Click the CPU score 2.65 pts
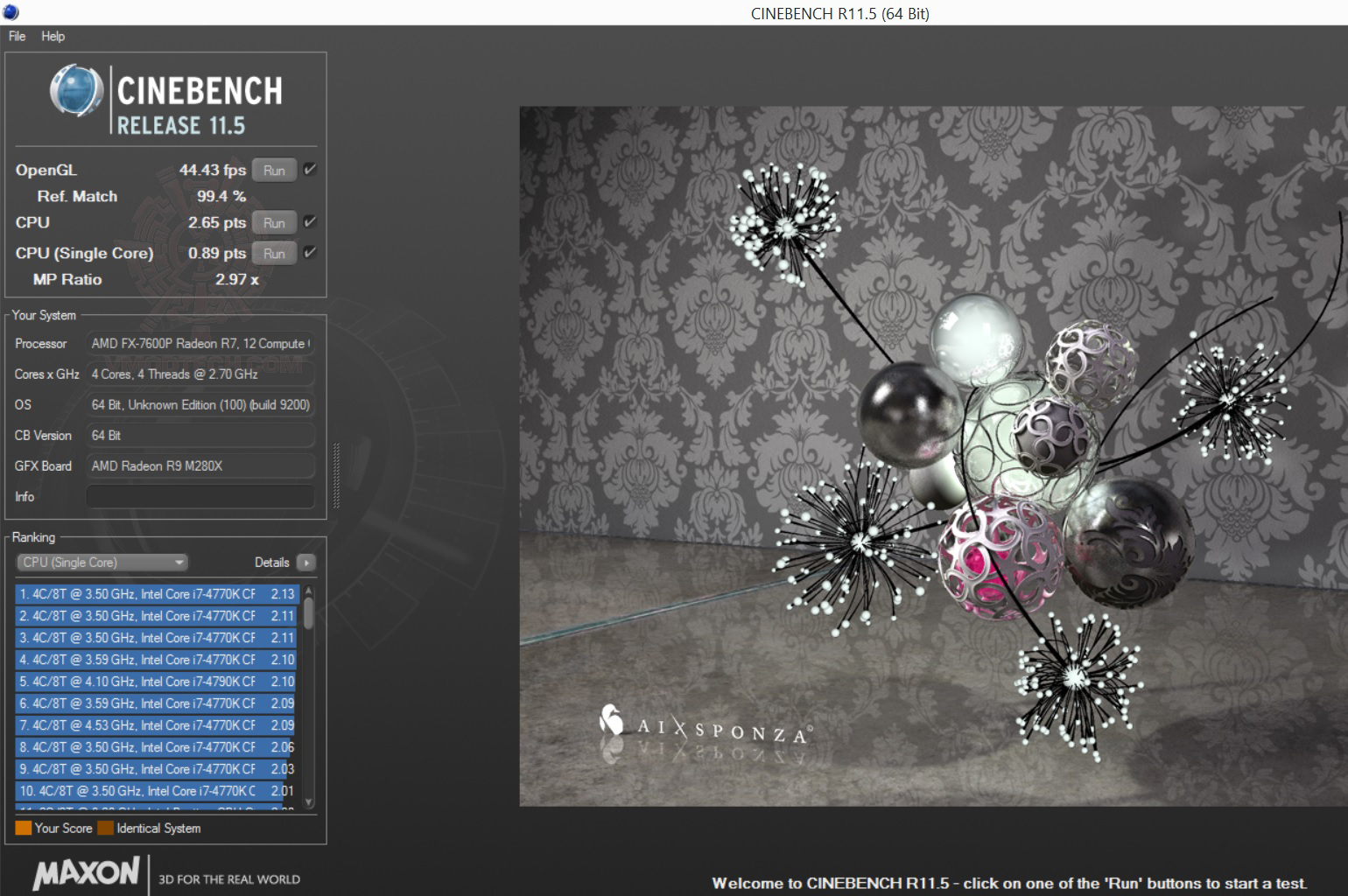The width and height of the screenshot is (1348, 896). pos(217,222)
